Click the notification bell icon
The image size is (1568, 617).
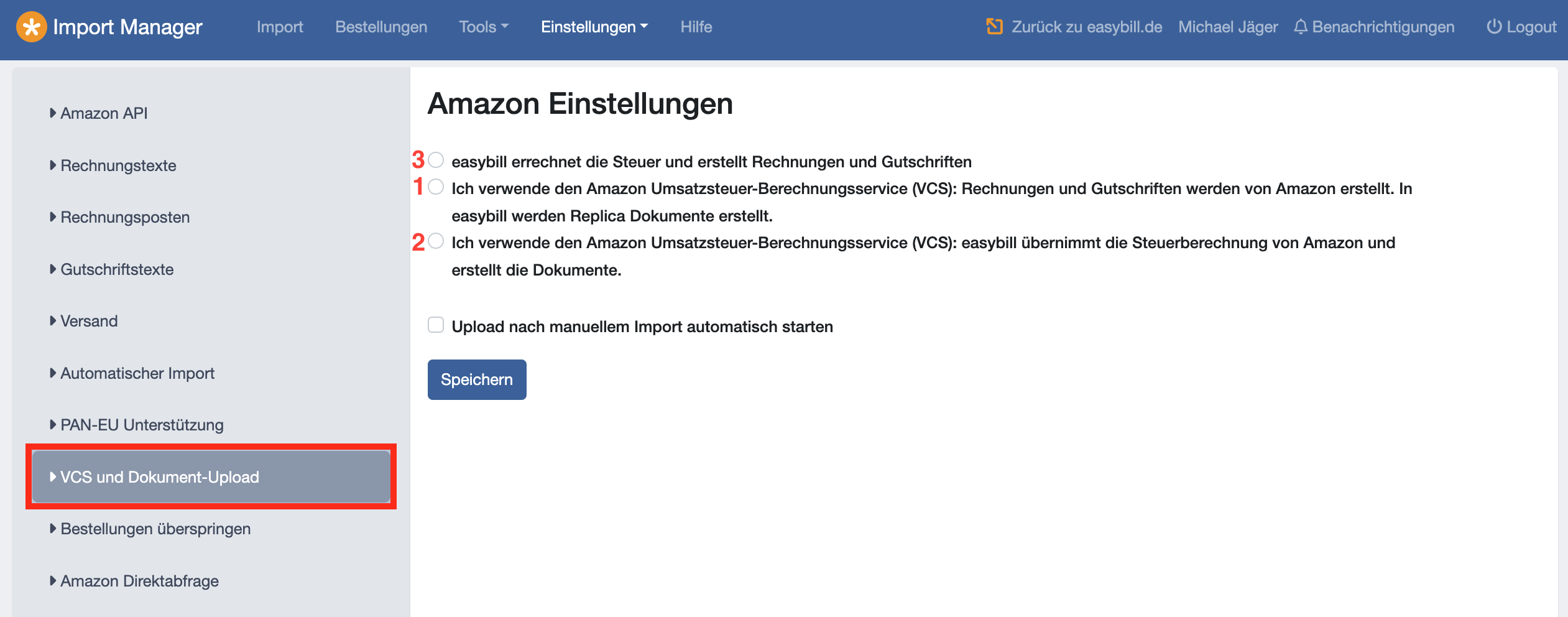pyautogui.click(x=1301, y=27)
